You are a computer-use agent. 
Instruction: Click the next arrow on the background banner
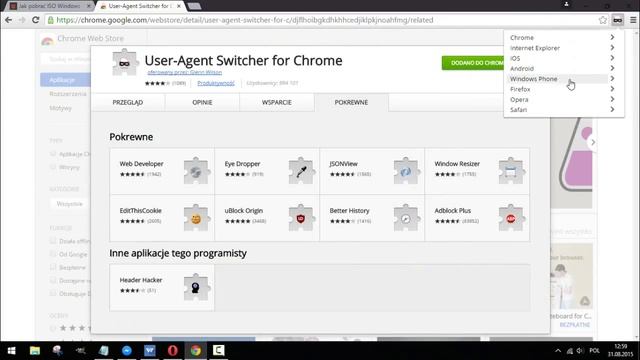593,142
